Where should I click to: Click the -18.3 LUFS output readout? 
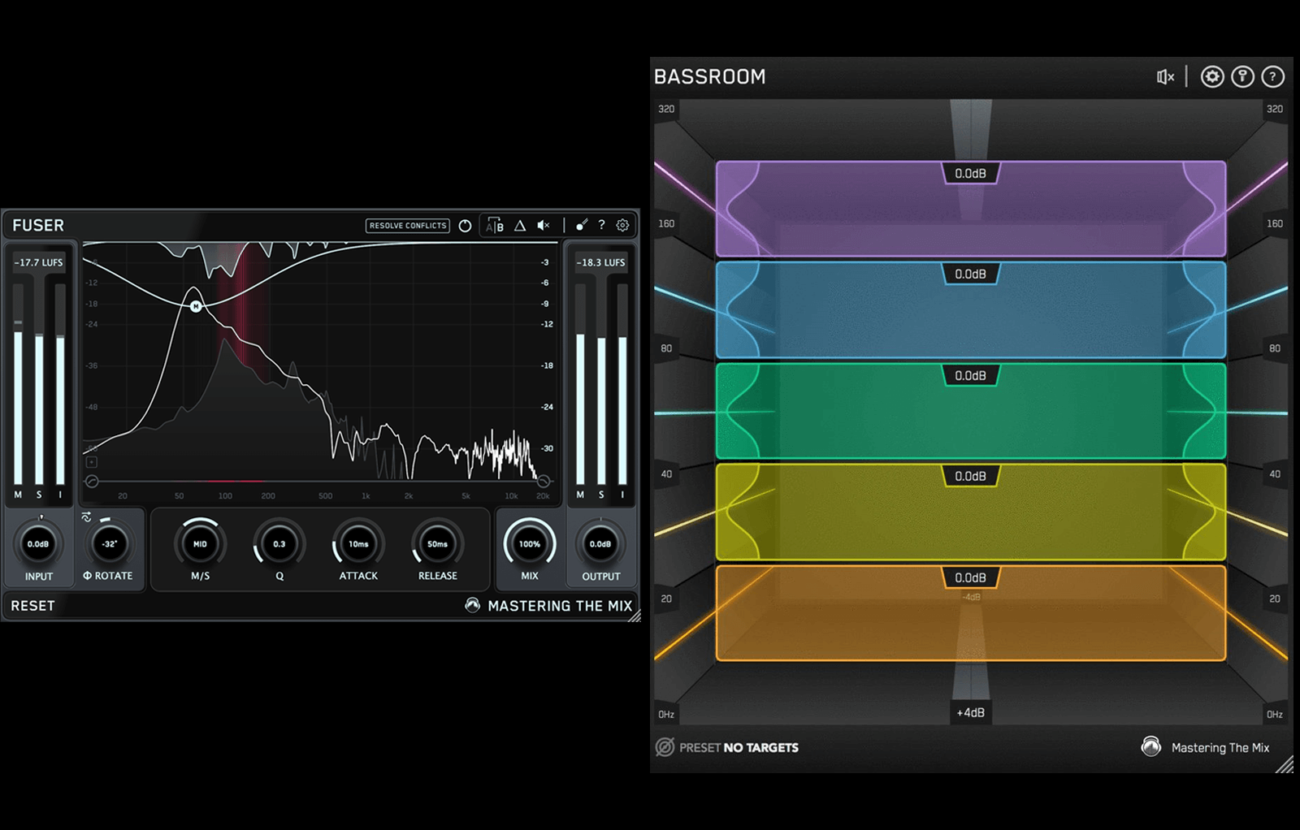click(x=601, y=262)
